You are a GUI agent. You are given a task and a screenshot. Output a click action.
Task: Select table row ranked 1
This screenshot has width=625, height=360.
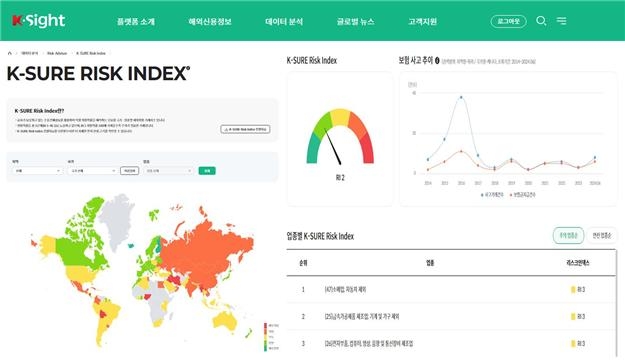tap(451, 289)
